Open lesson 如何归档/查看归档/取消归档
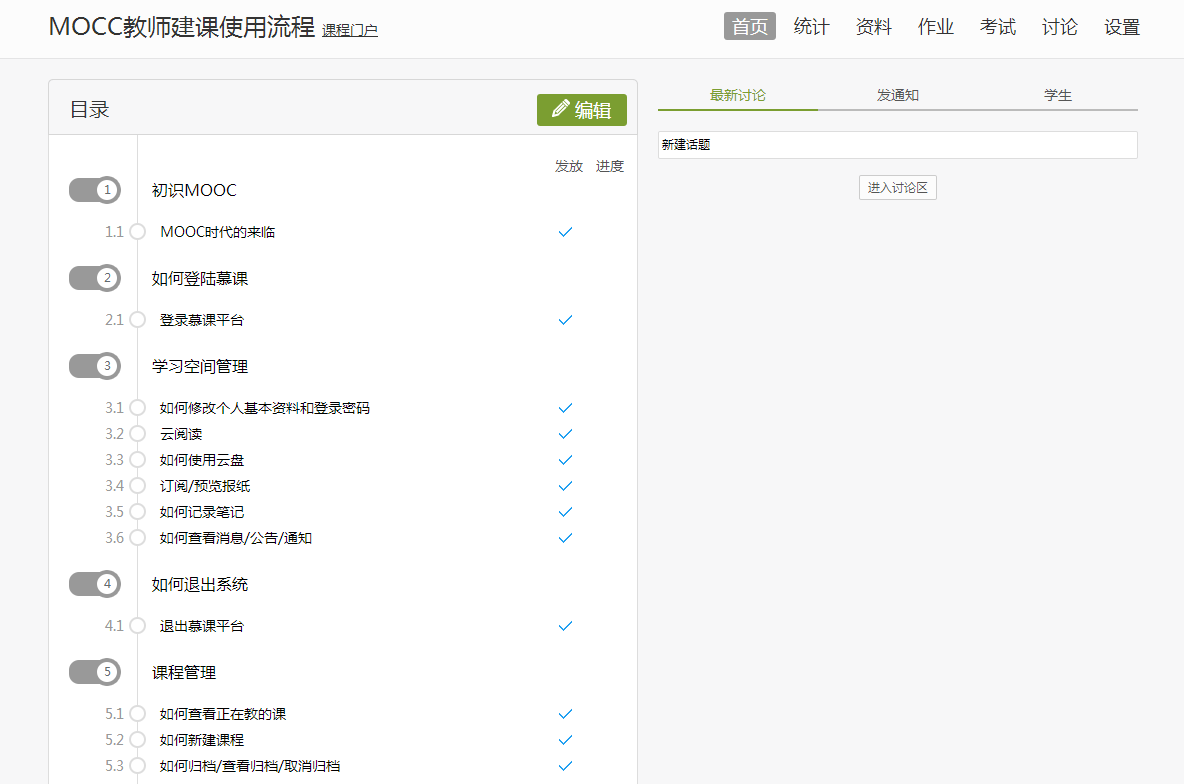The image size is (1184, 784). [x=250, y=766]
